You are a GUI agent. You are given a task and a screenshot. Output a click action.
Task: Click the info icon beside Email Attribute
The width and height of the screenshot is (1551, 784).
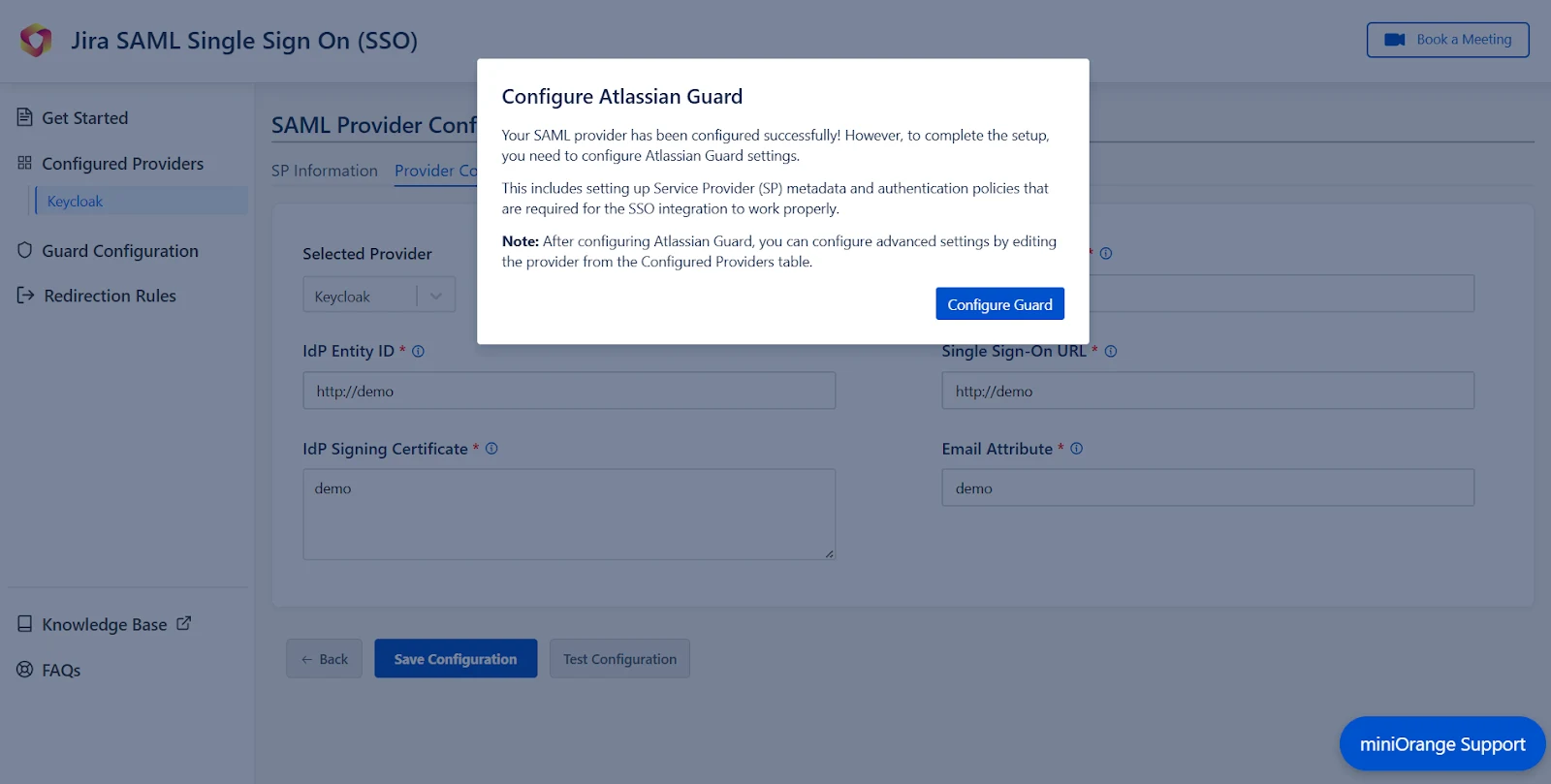point(1076,449)
